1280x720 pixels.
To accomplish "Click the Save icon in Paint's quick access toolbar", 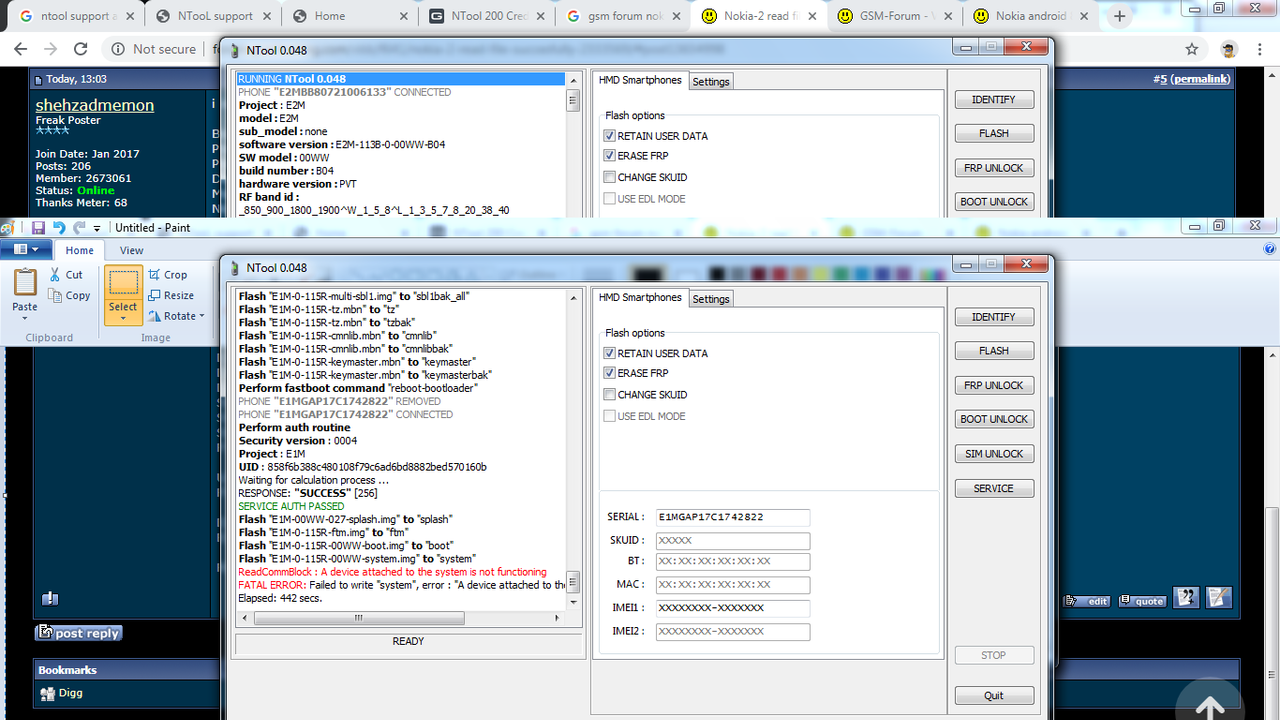I will pos(38,226).
